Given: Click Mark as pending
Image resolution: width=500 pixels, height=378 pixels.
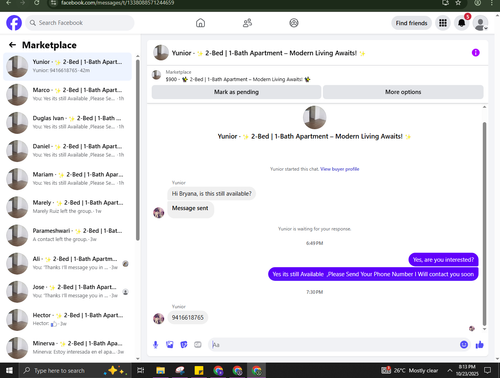Looking at the screenshot, I should 236,92.
